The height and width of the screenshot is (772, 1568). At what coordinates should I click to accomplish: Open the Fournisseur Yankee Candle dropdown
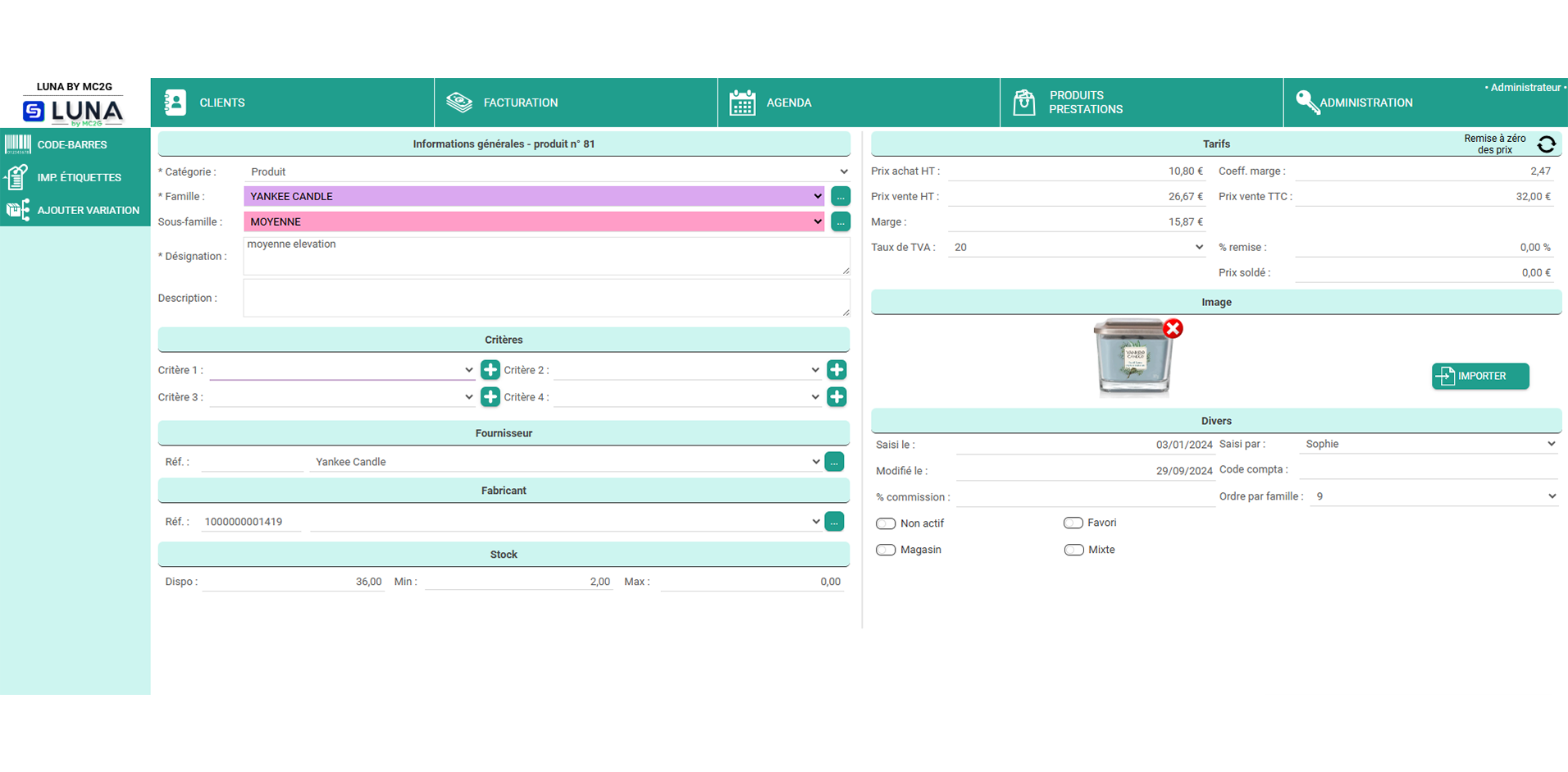(566, 462)
